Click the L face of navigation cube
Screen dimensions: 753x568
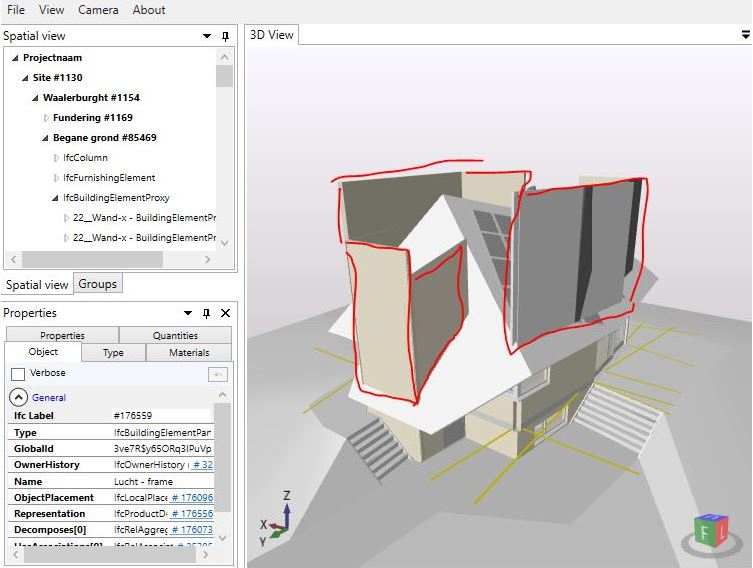[722, 531]
